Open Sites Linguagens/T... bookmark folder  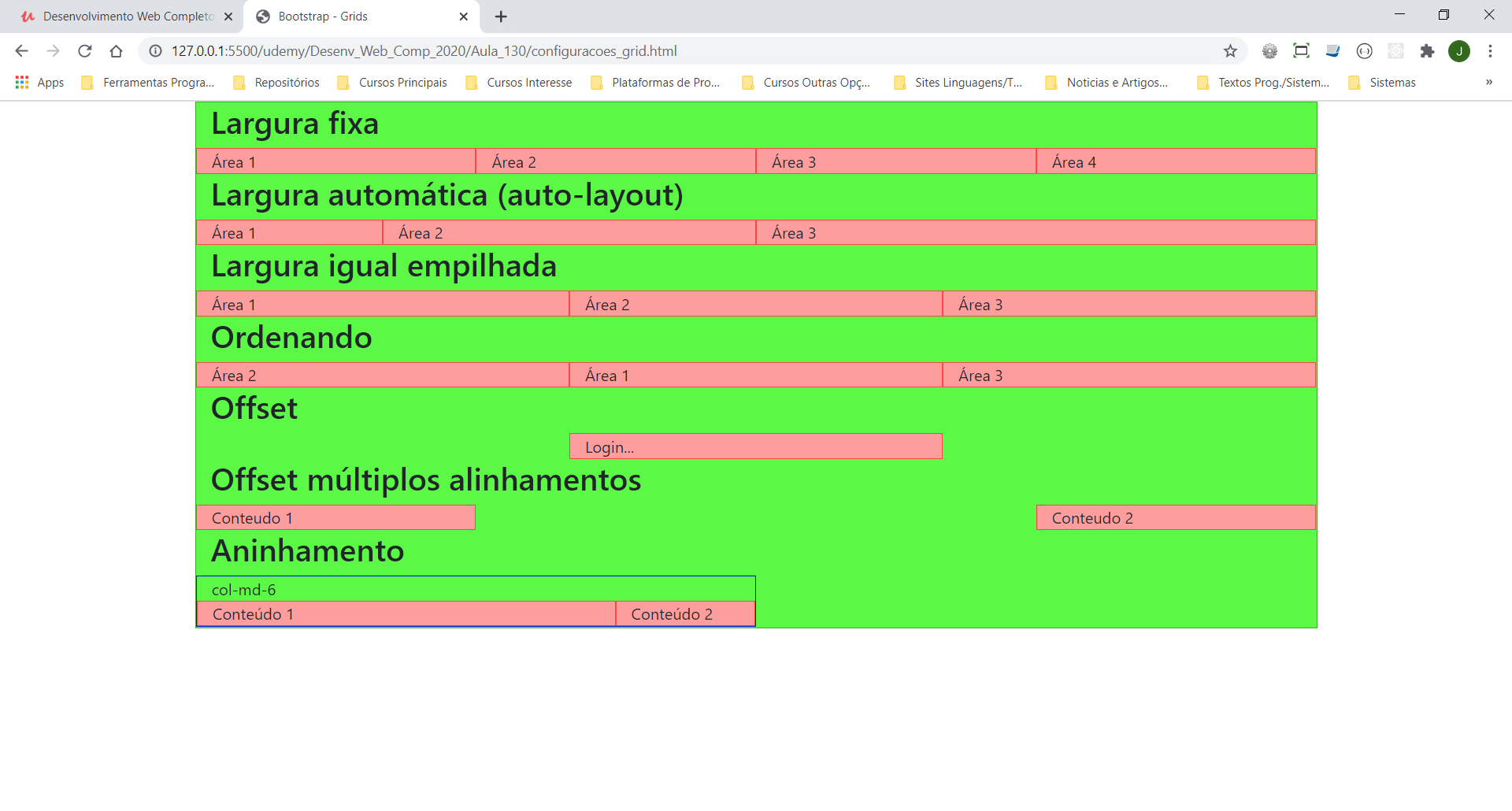[x=958, y=83]
